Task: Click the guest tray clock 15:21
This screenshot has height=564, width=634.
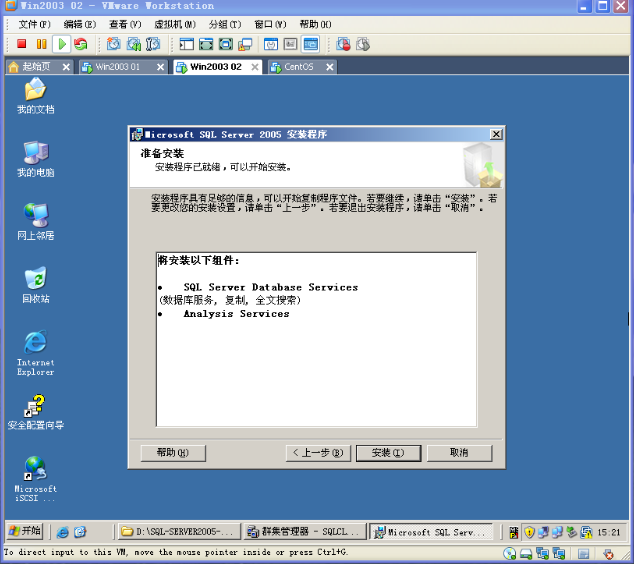Action: point(609,532)
